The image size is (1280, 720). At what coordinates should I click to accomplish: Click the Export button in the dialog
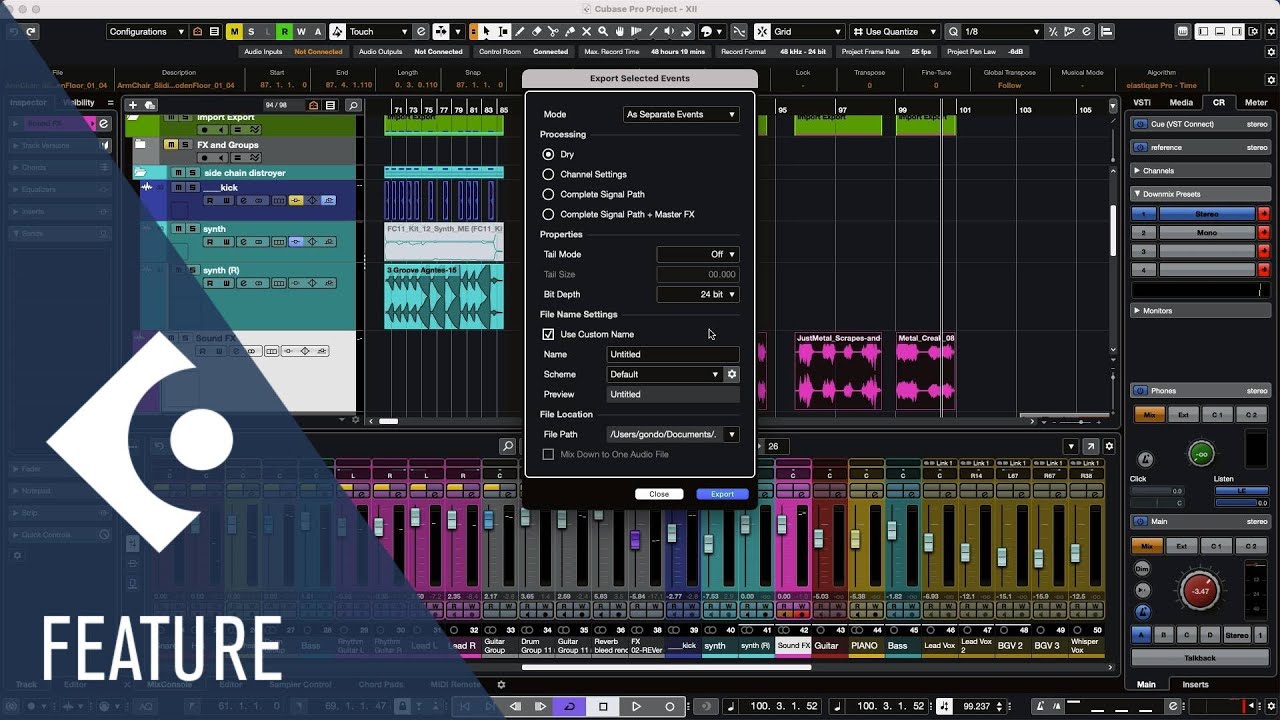(x=722, y=494)
